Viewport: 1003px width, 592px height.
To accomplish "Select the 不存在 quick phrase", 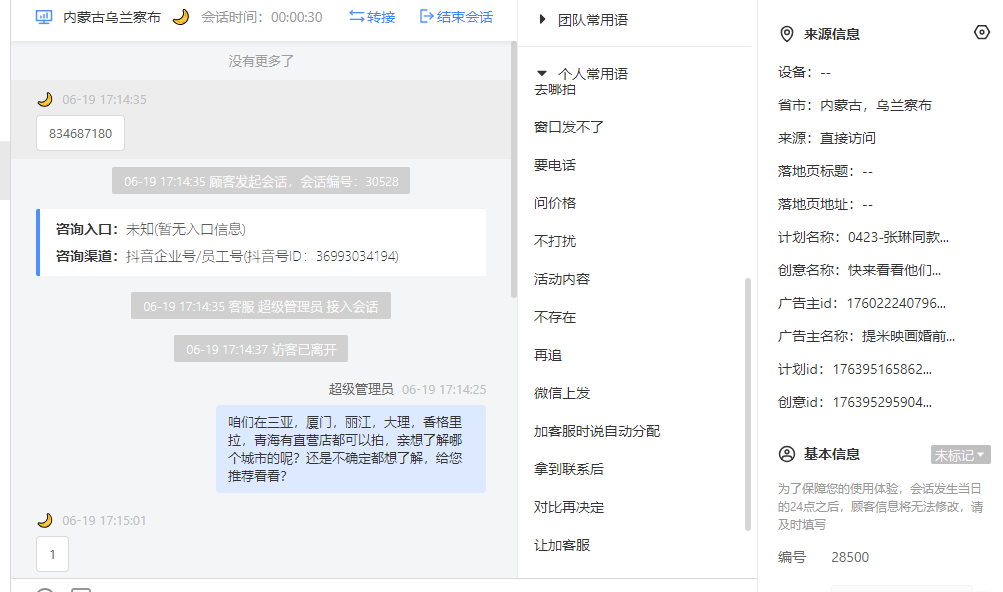I will click(x=555, y=317).
